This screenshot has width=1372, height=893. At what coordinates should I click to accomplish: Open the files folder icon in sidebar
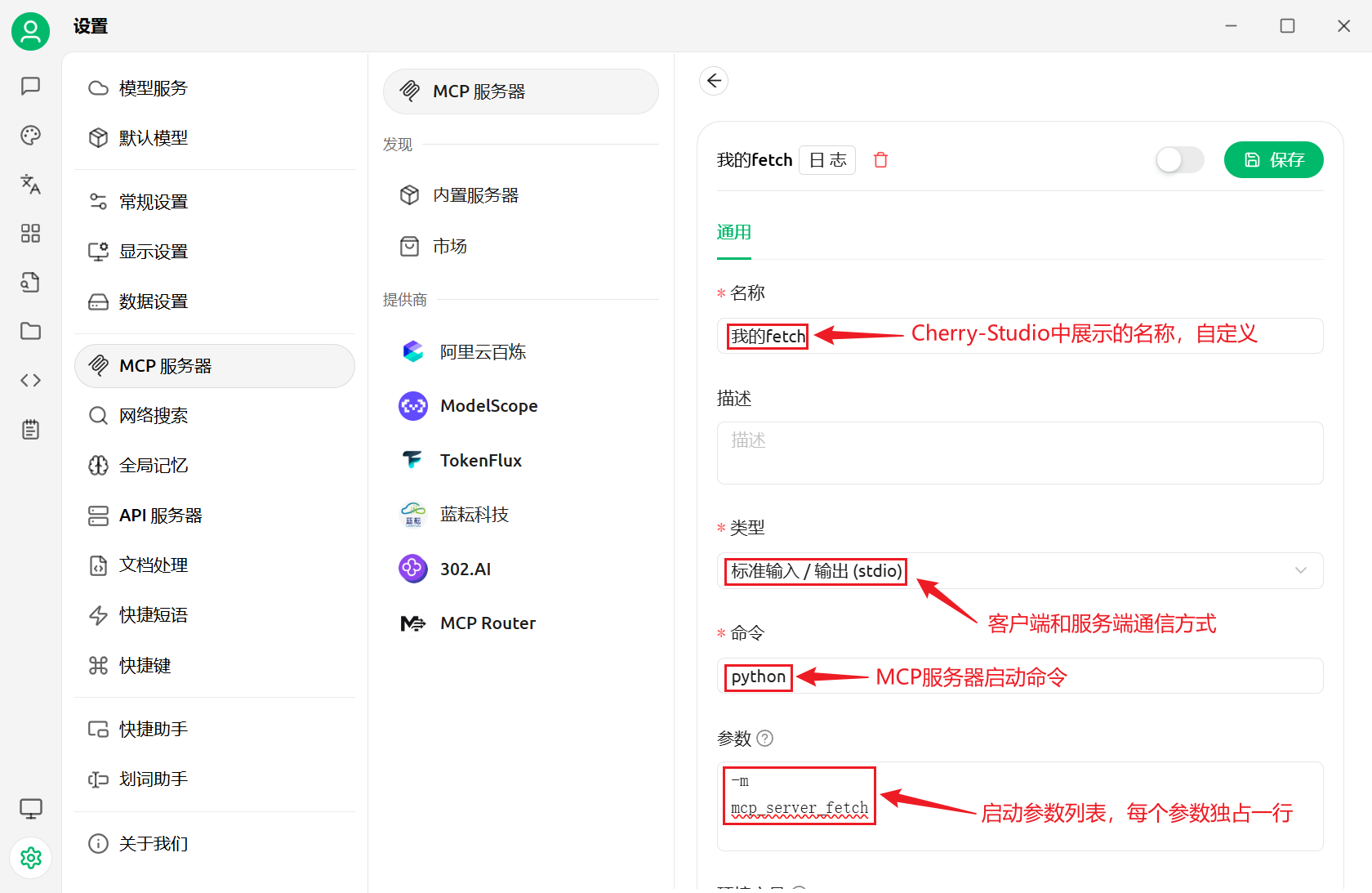[30, 331]
